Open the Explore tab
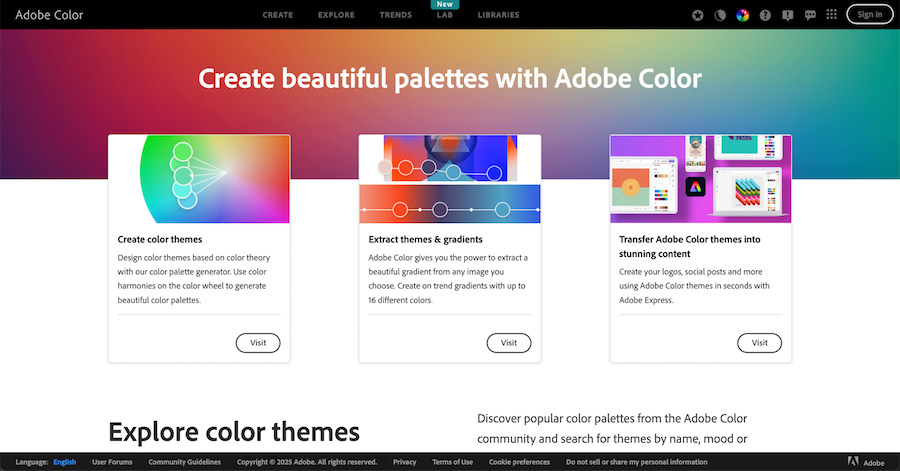Viewport: 900px width, 471px height. (x=336, y=15)
